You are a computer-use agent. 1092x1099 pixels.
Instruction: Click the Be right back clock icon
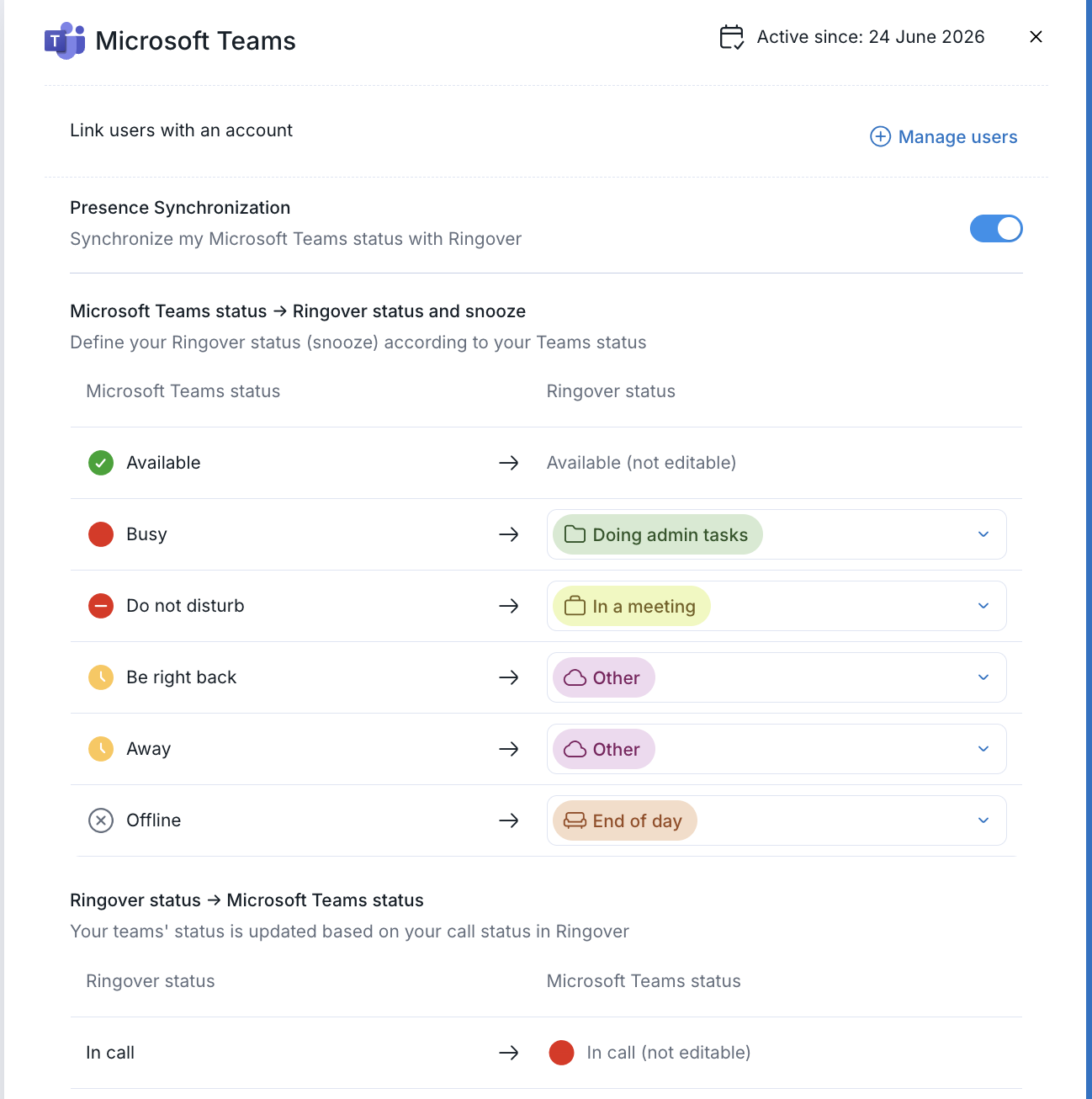[101, 677]
